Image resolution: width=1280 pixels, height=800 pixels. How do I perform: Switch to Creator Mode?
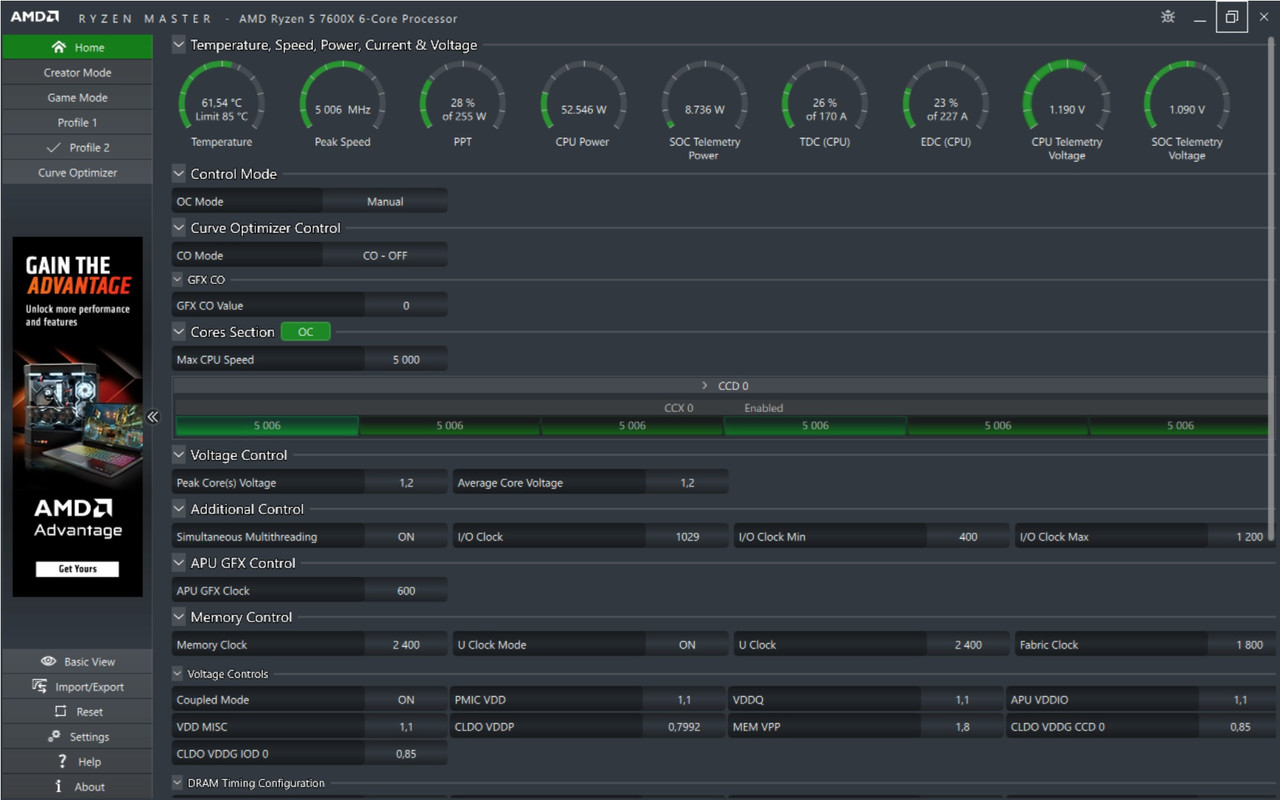click(x=77, y=72)
